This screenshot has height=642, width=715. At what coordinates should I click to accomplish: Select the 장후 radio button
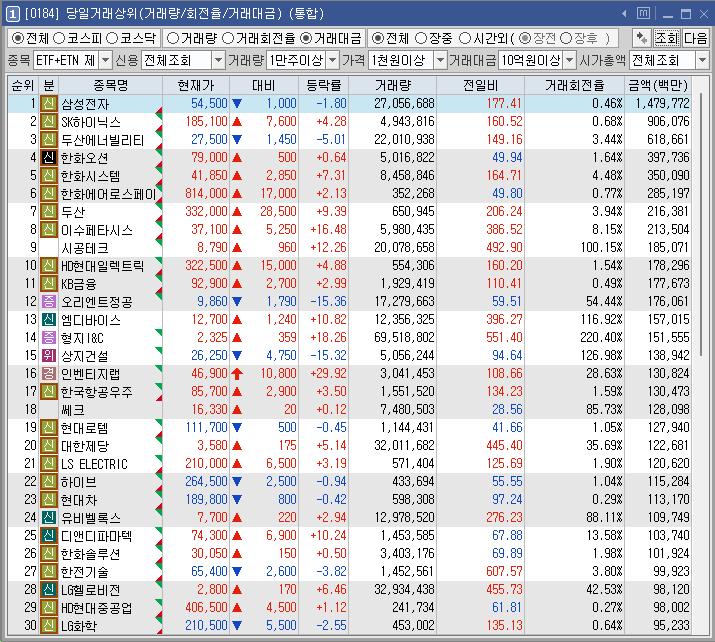click(566, 38)
